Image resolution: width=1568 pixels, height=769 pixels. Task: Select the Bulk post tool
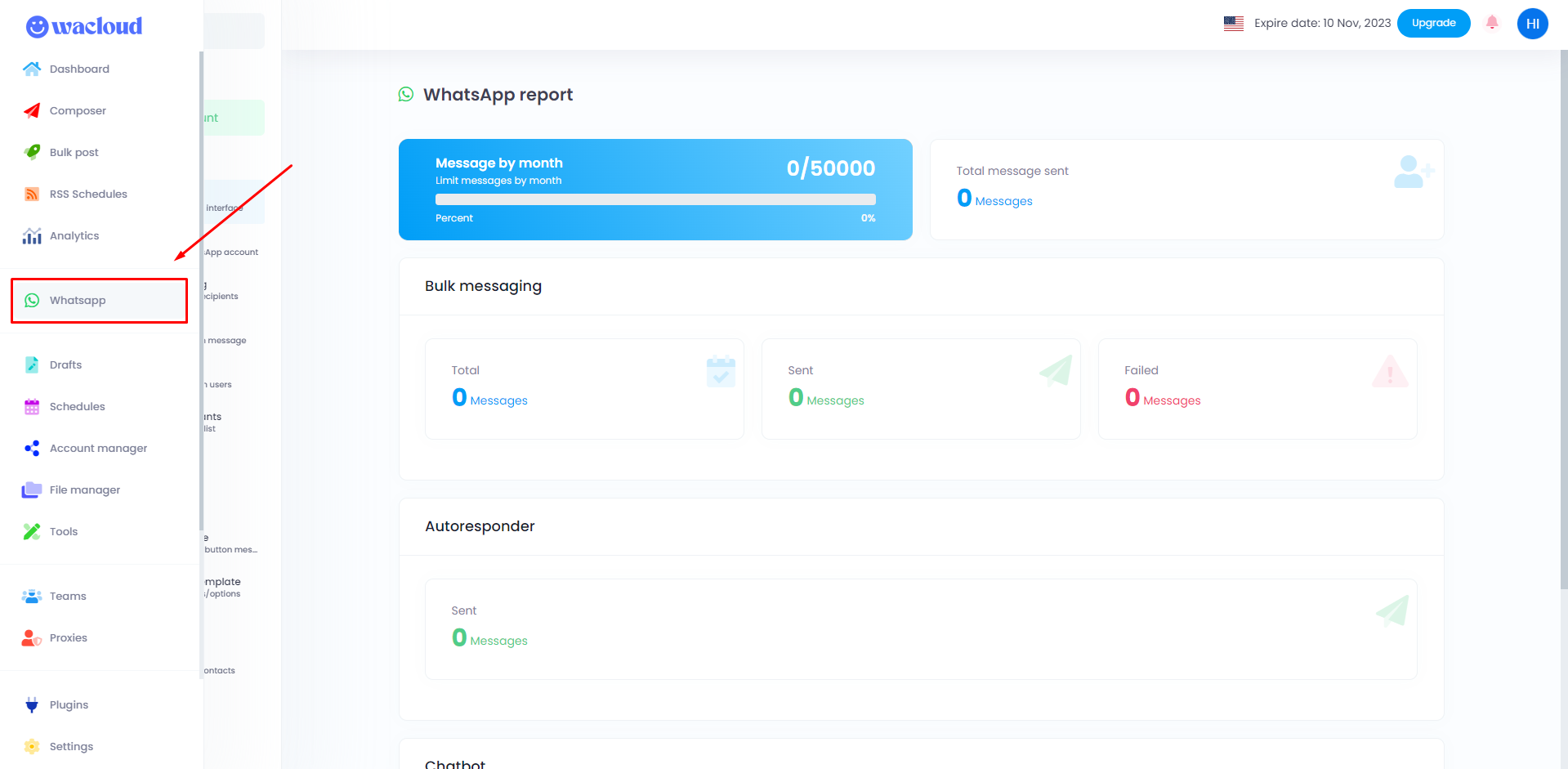coord(75,152)
